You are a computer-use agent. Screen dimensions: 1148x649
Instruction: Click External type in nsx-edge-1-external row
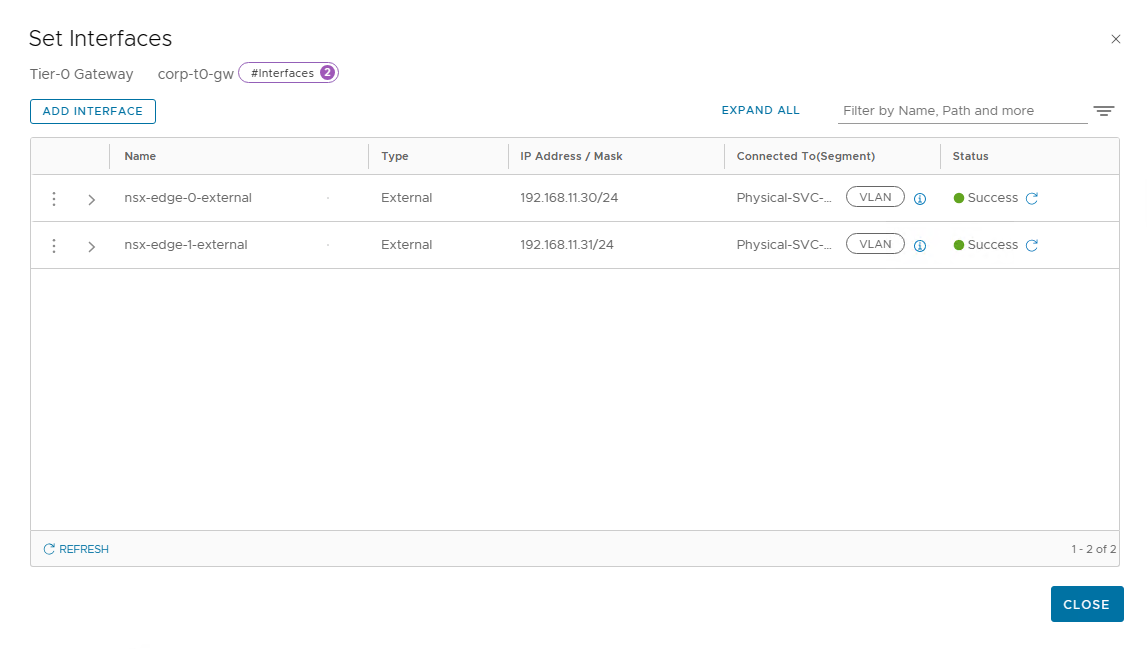coord(406,245)
